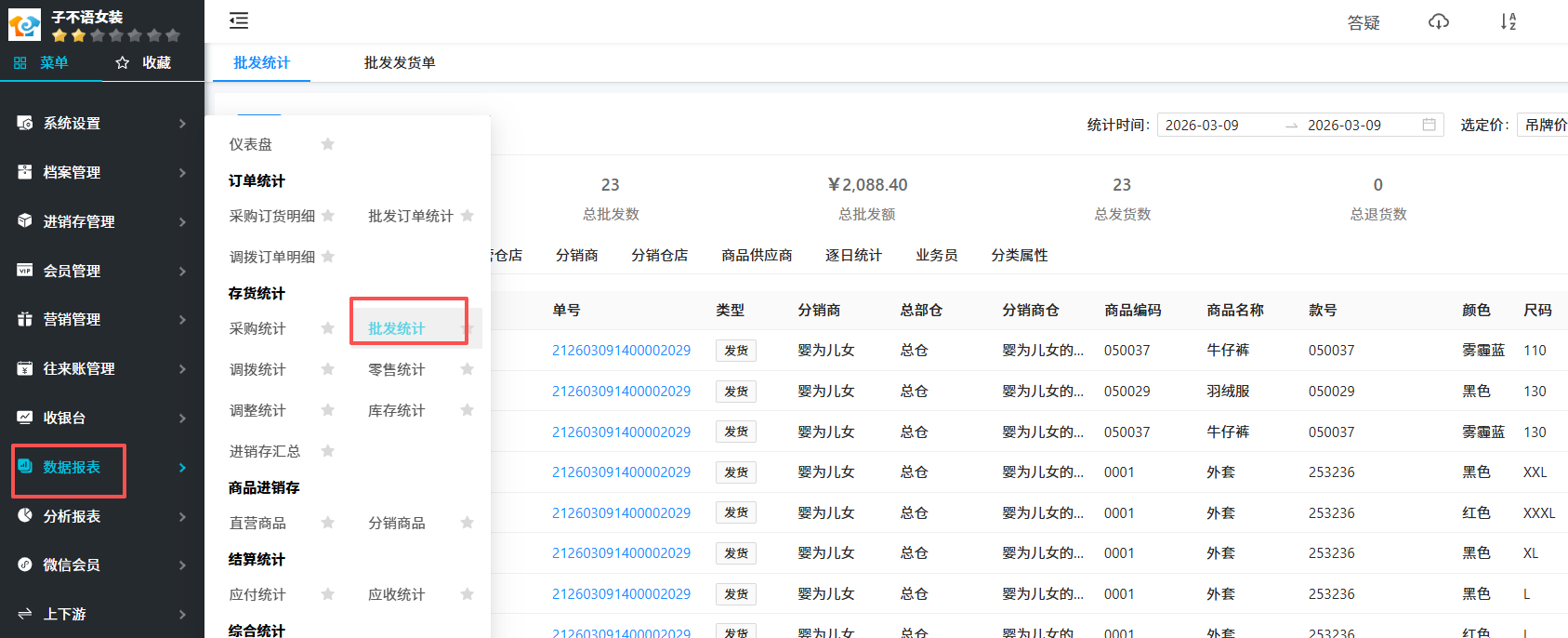
Task: Click the start date 2026-03-09 field
Action: point(1202,125)
